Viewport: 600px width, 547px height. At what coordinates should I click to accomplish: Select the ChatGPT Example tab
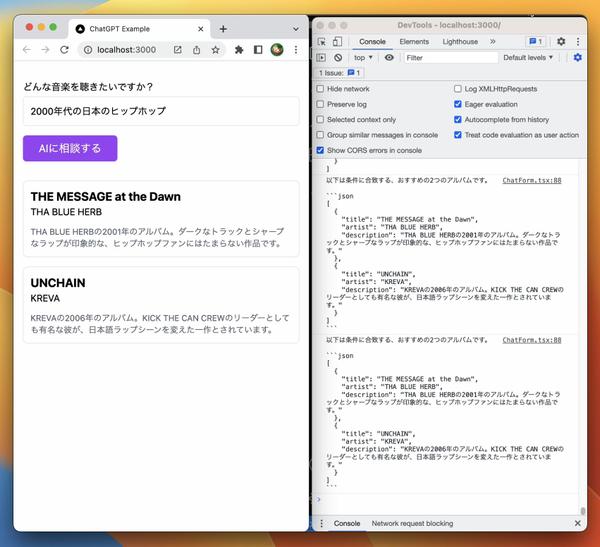[139, 29]
